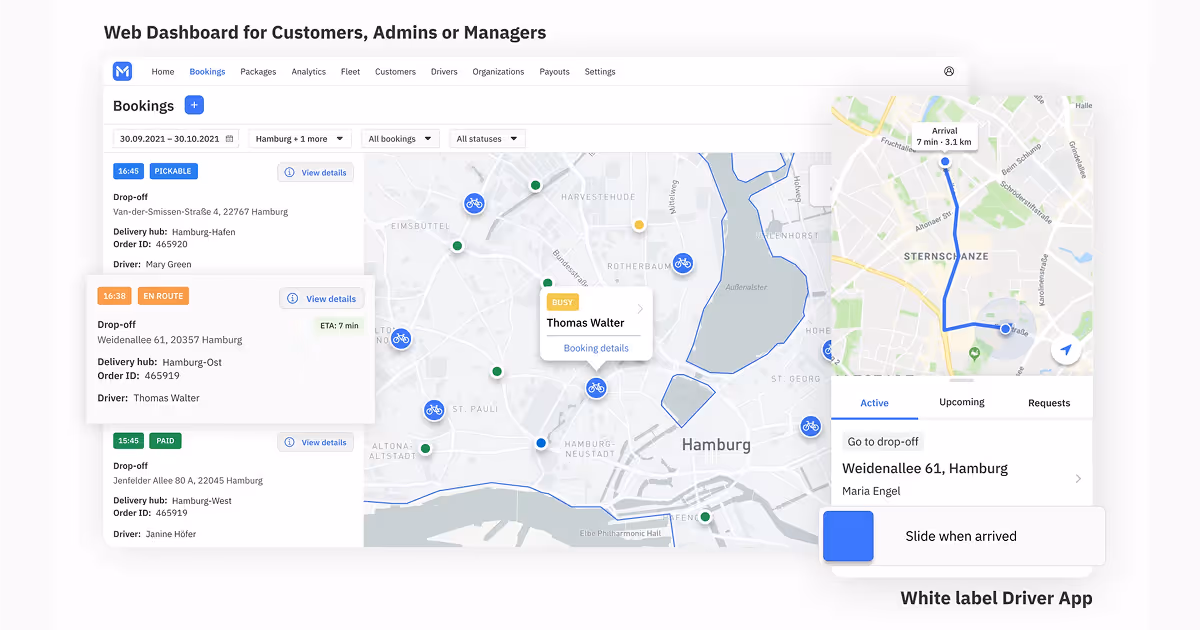Tap the bottom sheet drag handle above the tabs

(962, 380)
